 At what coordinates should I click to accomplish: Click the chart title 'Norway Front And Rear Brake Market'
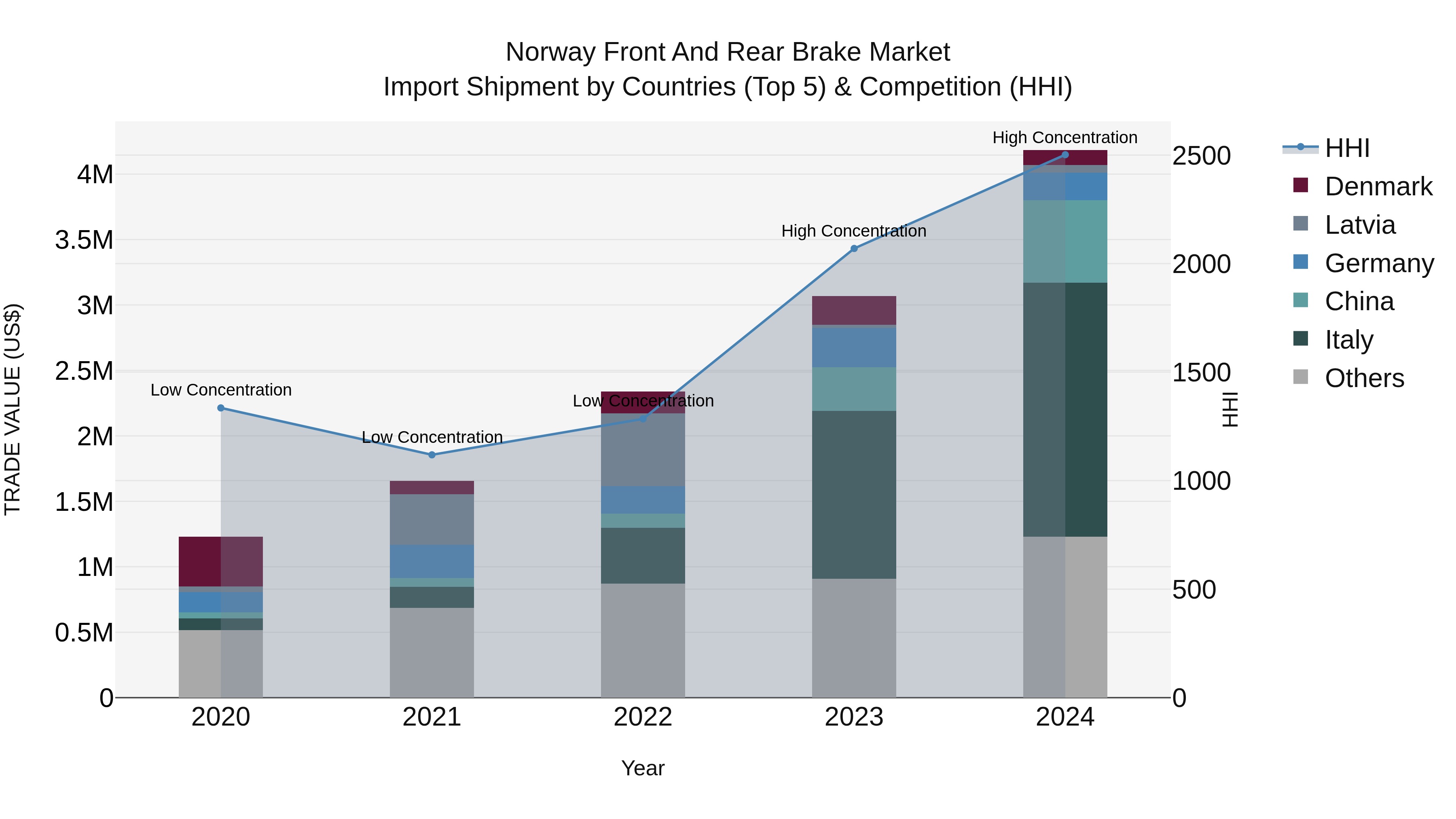pos(728,52)
